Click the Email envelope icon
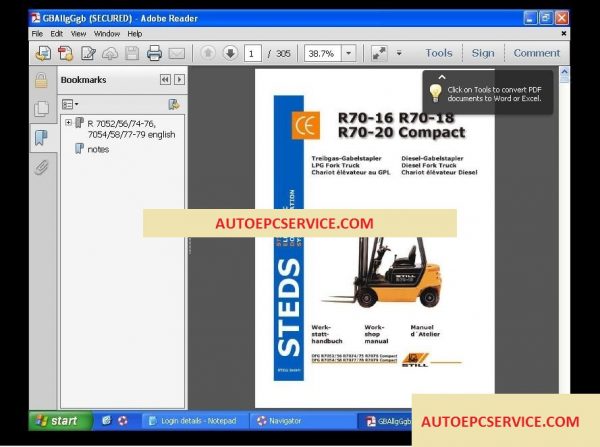Screen dimensions: 600x447 [177, 53]
